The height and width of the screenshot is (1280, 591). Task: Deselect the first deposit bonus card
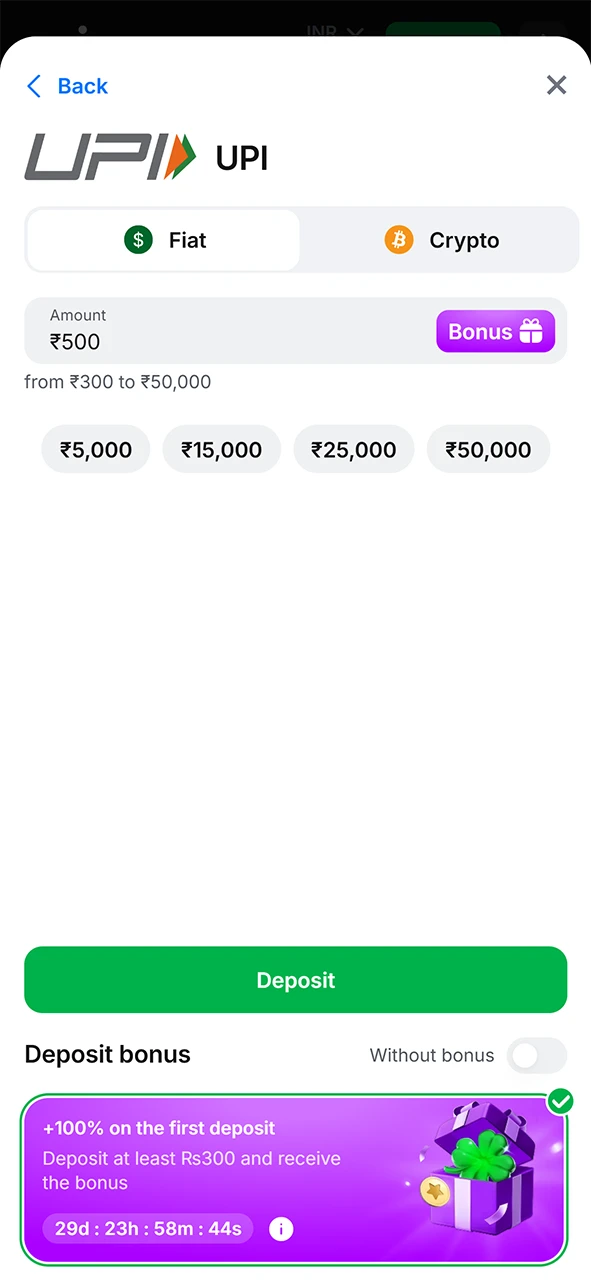click(200, 1180)
